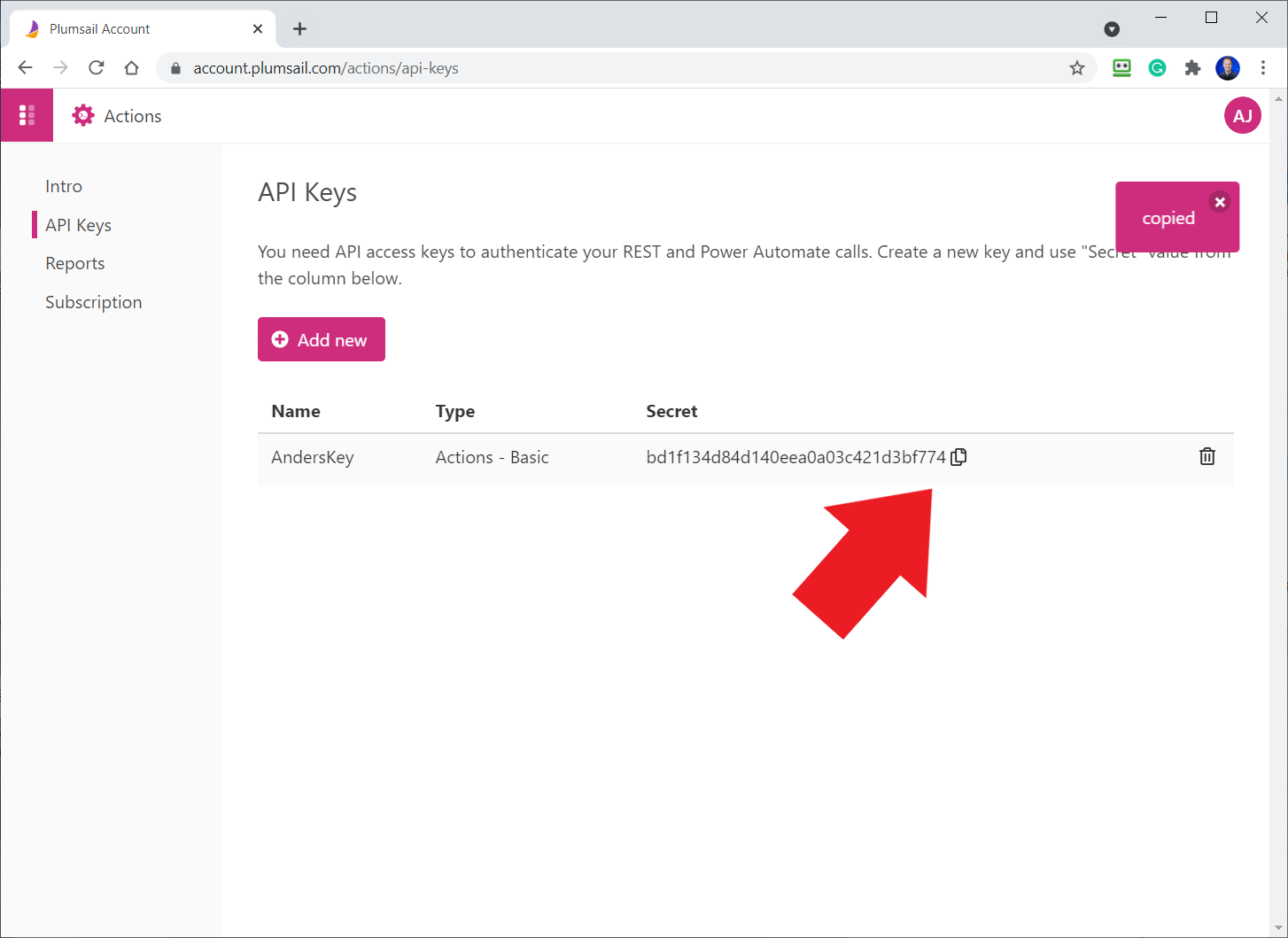Open a new browser tab
The width and height of the screenshot is (1288, 938).
click(x=299, y=28)
